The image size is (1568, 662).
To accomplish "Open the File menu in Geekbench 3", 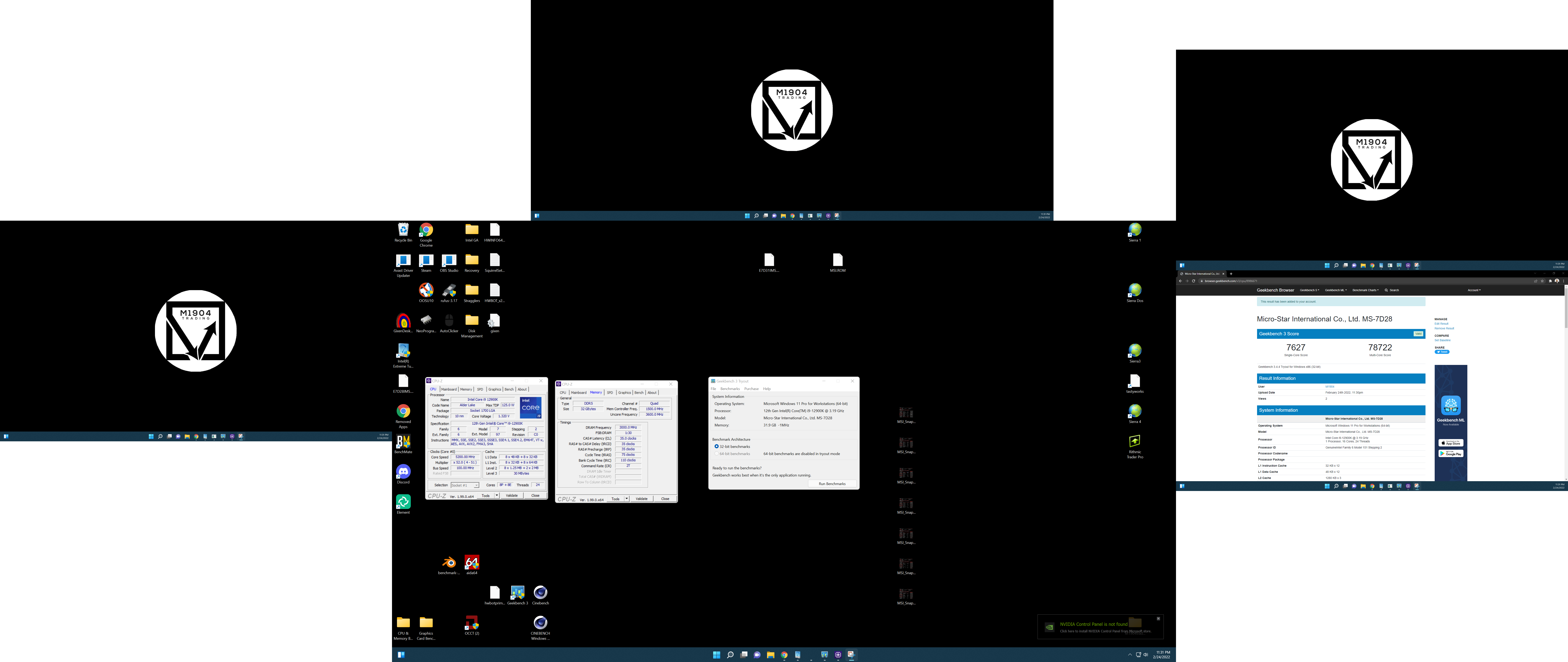I will (x=713, y=389).
